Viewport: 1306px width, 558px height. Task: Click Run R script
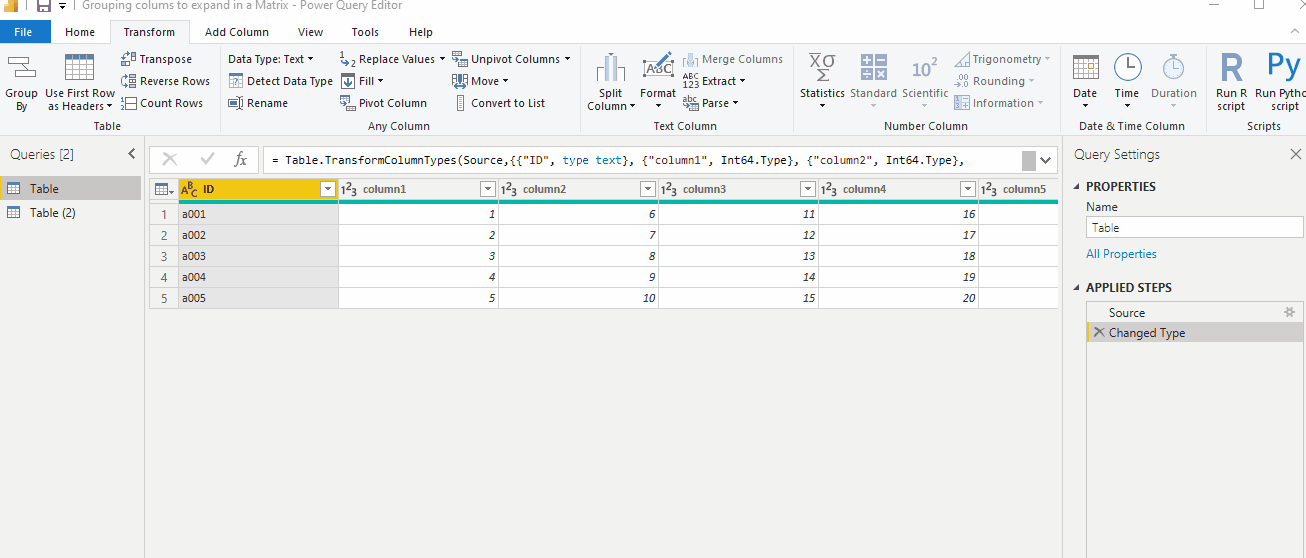[x=1231, y=82]
